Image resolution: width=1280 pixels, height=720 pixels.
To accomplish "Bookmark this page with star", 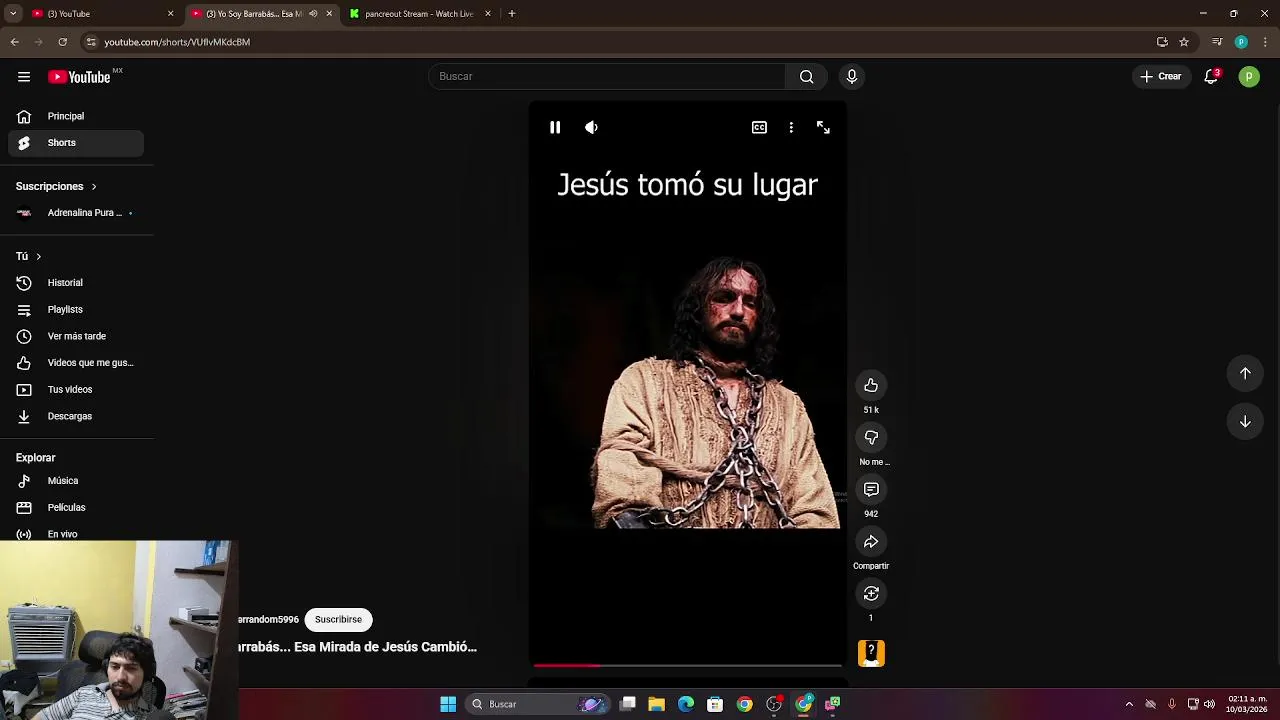I will [x=1184, y=42].
